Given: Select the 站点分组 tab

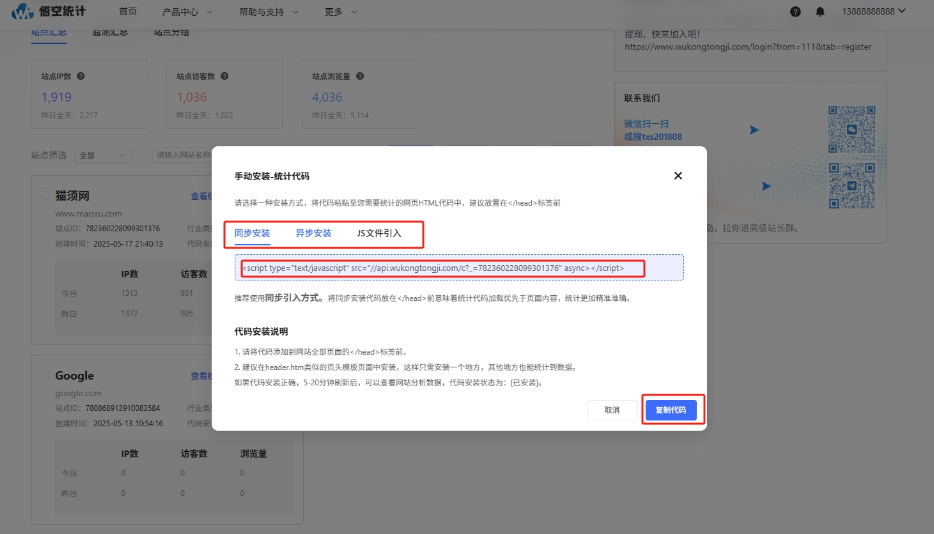Looking at the screenshot, I should [171, 33].
